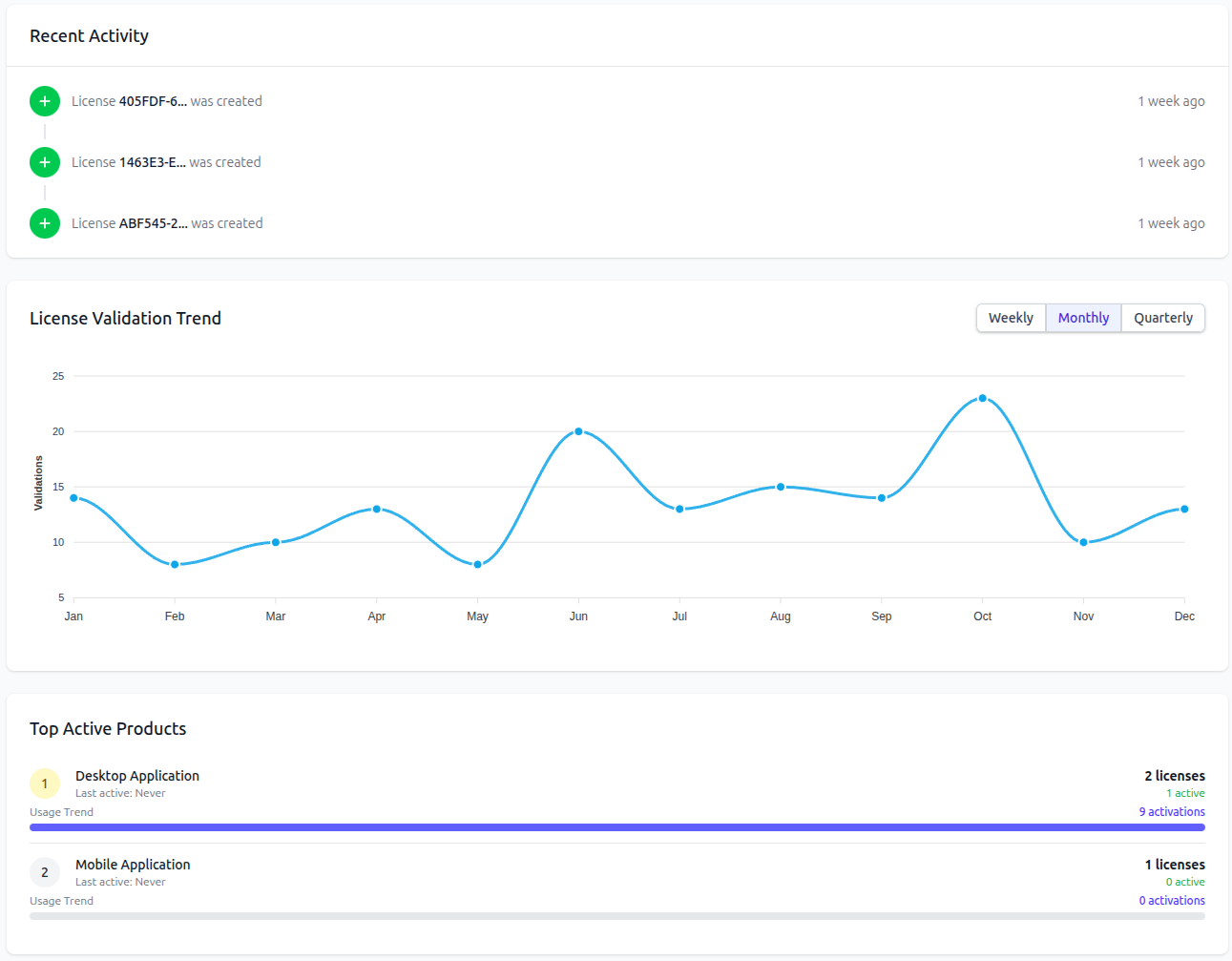Click the Mobile Application product name
Image resolution: width=1232 pixels, height=961 pixels.
tap(133, 864)
